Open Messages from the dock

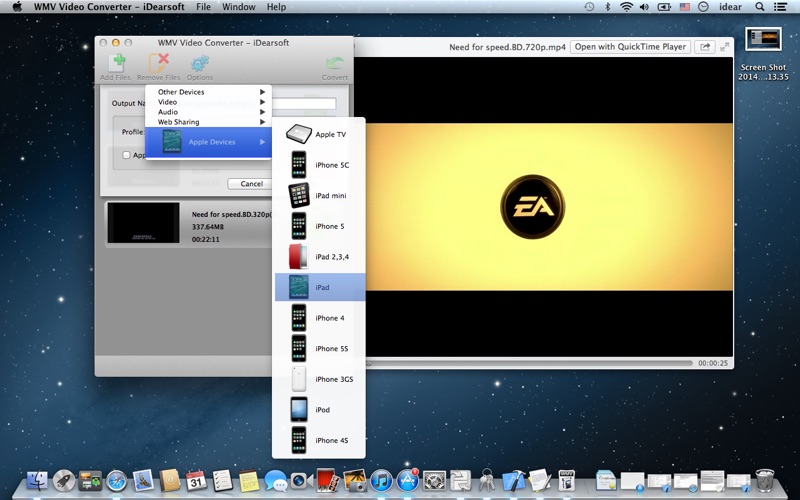[276, 481]
